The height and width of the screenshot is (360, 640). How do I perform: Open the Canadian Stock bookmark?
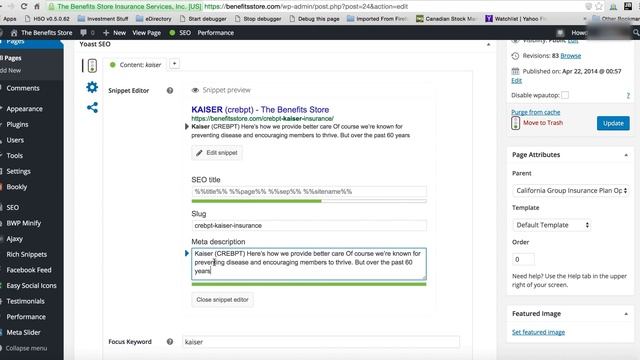click(447, 18)
